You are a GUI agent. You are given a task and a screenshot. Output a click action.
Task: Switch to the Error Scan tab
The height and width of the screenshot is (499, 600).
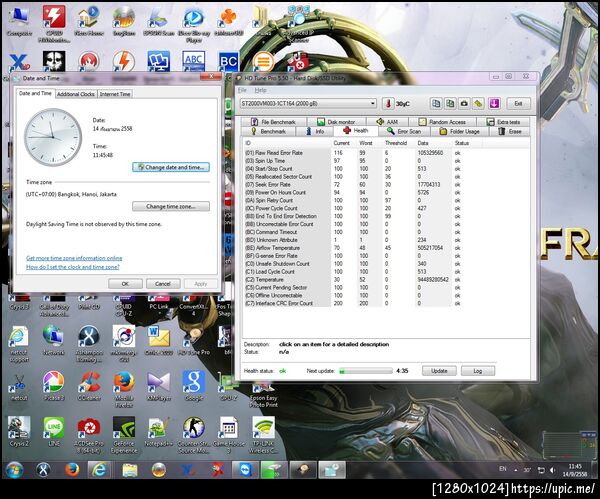coord(404,131)
